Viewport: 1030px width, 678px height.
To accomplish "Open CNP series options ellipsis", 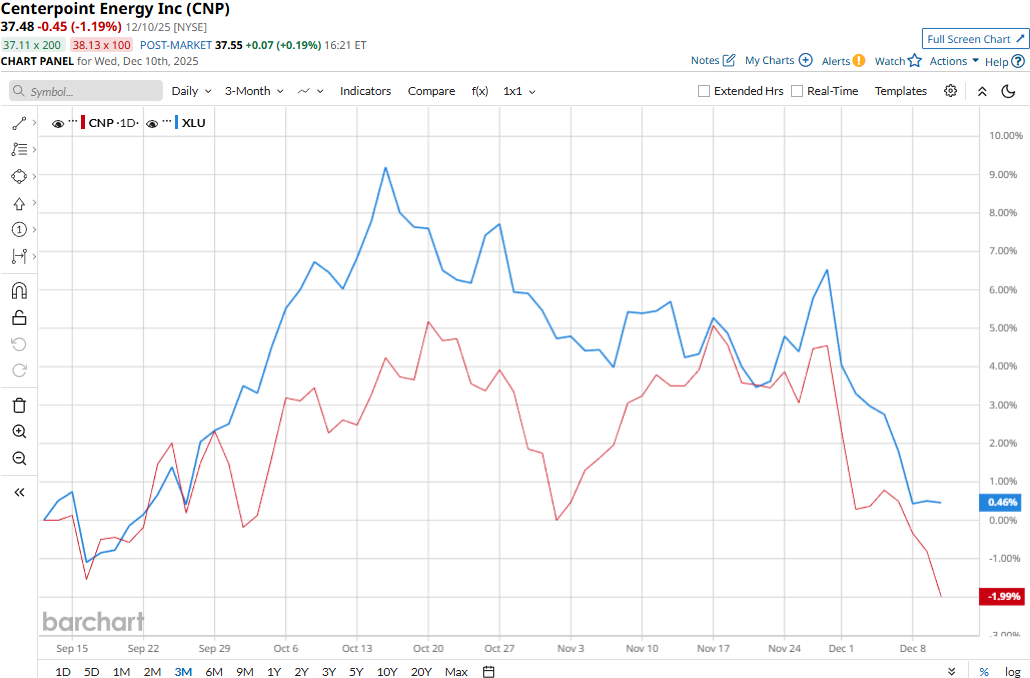I will pyautogui.click(x=73, y=122).
